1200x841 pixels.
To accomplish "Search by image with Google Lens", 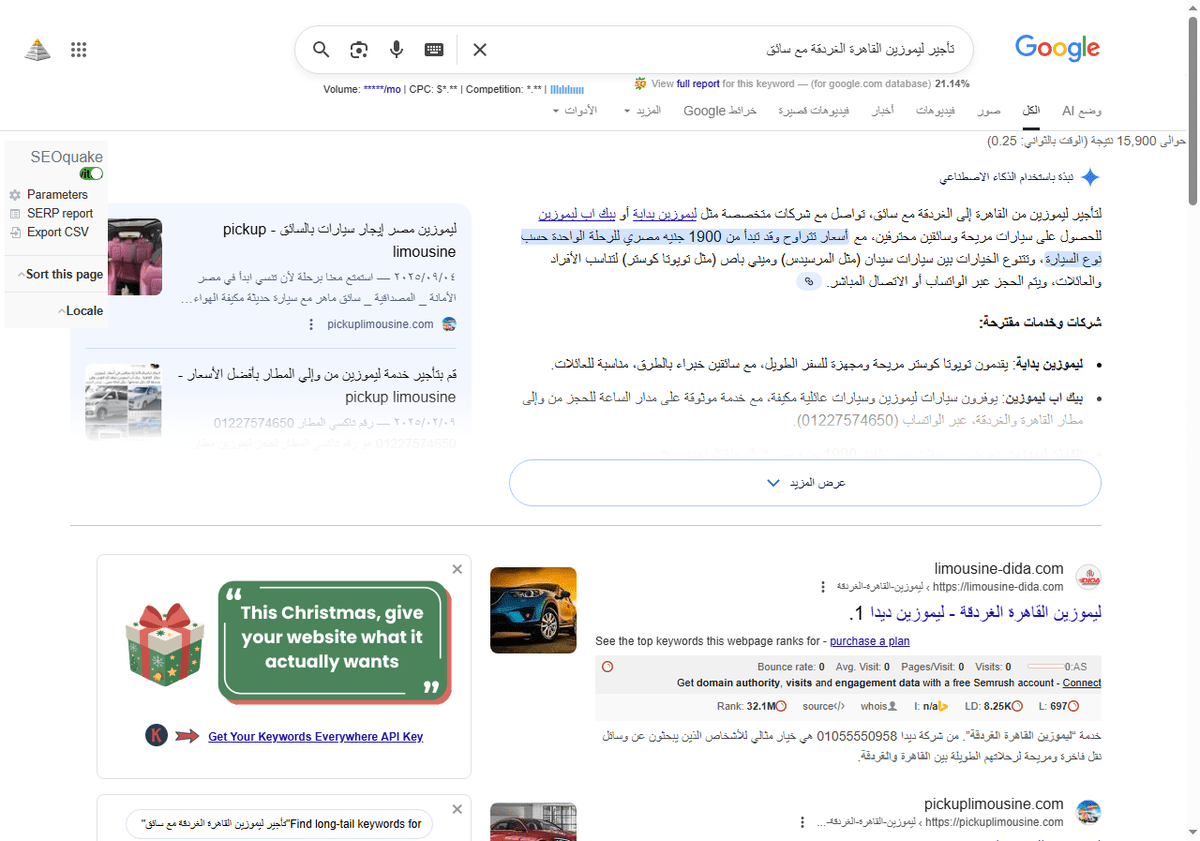I will [358, 49].
